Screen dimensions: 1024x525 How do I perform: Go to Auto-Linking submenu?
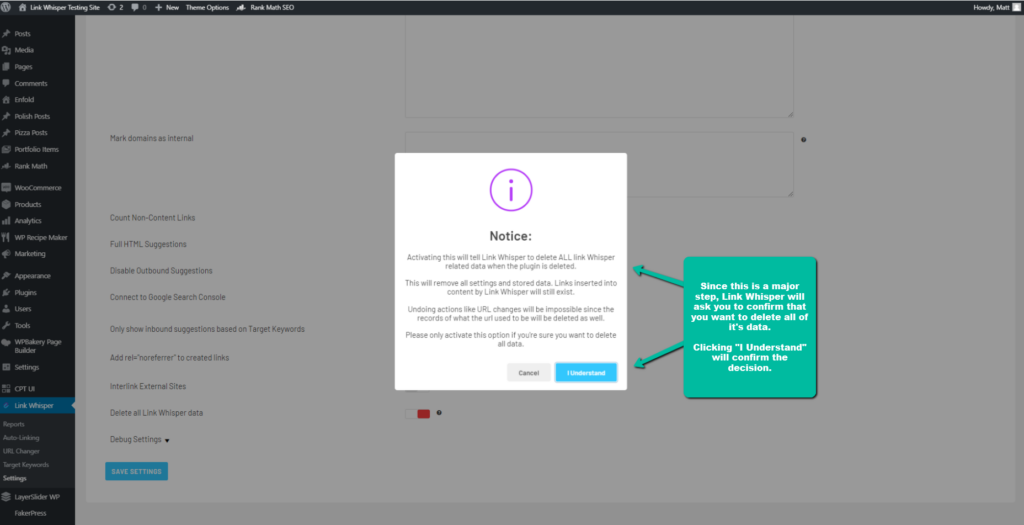21,438
